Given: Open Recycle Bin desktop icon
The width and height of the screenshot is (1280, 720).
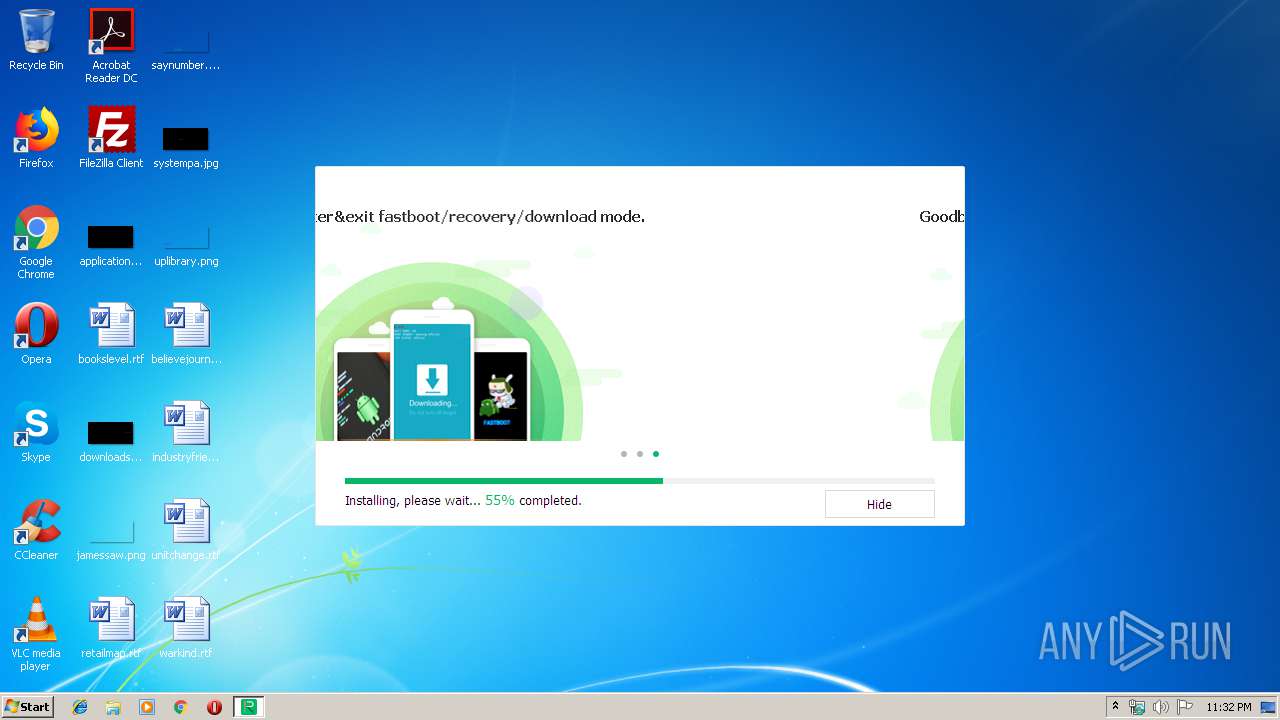Looking at the screenshot, I should pyautogui.click(x=36, y=40).
